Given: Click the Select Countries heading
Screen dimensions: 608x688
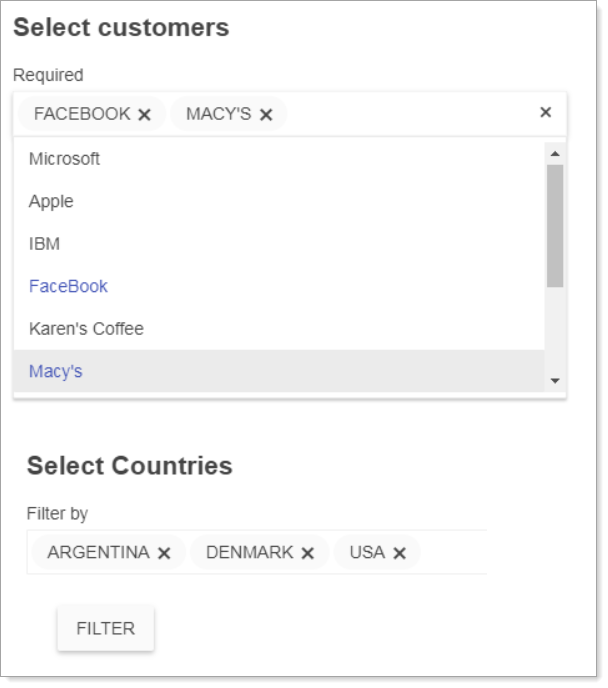Looking at the screenshot, I should [129, 466].
